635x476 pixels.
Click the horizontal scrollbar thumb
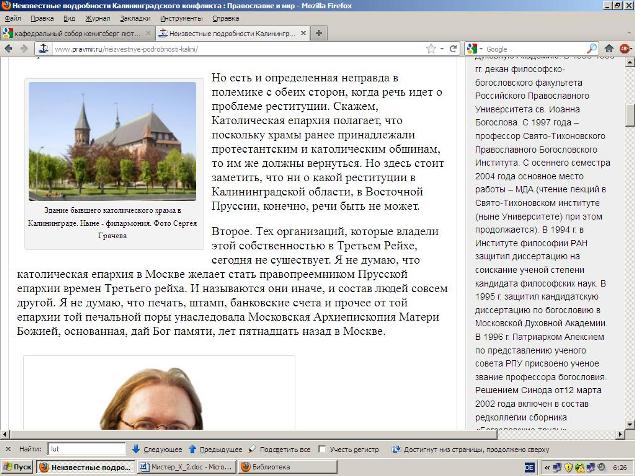(253, 435)
